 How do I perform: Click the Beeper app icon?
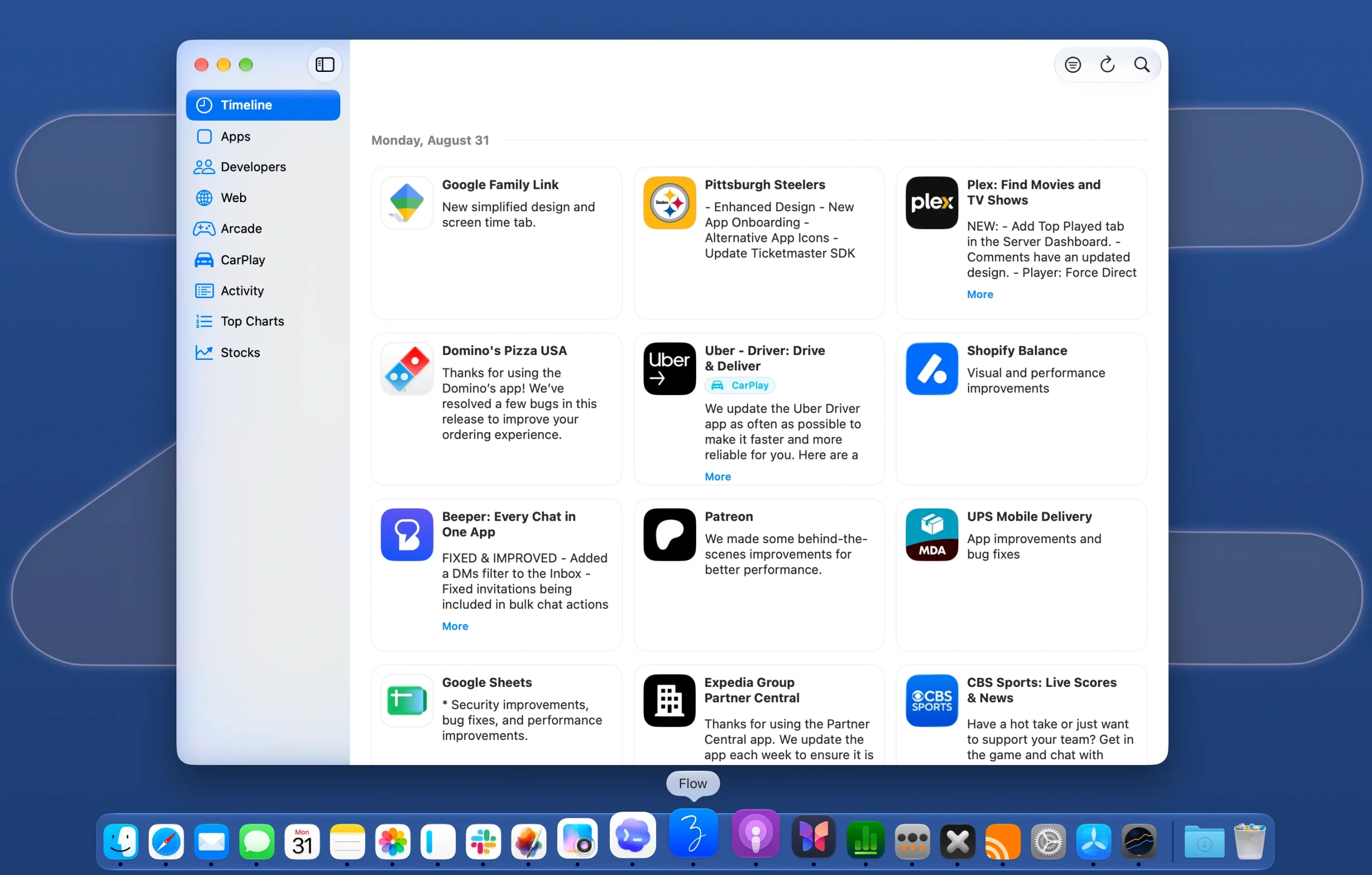[x=407, y=535]
